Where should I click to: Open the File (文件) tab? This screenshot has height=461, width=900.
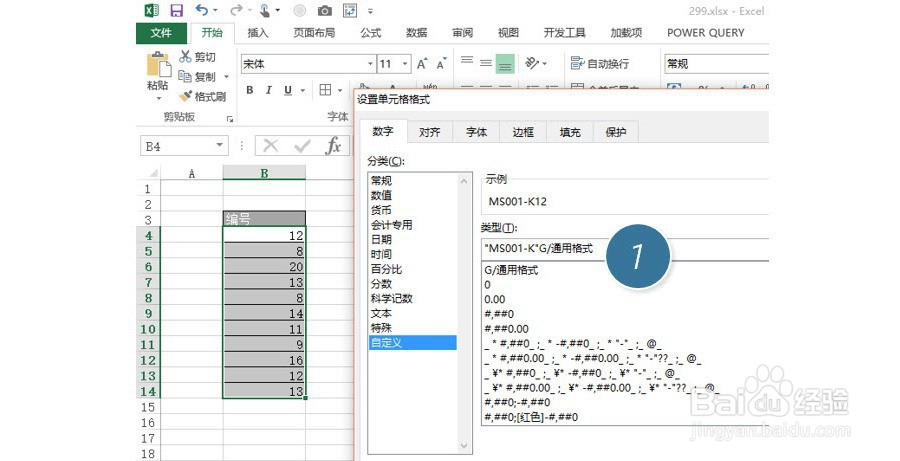tap(161, 33)
